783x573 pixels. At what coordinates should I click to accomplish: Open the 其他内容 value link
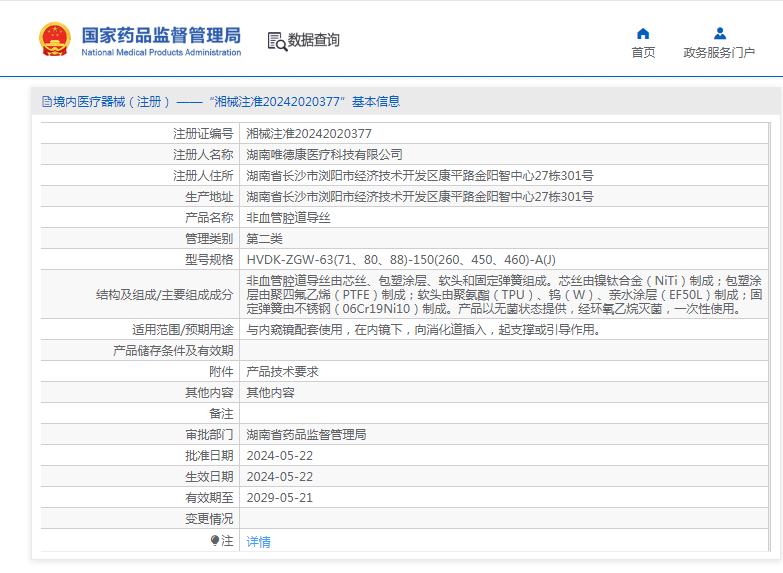pyautogui.click(x=270, y=393)
